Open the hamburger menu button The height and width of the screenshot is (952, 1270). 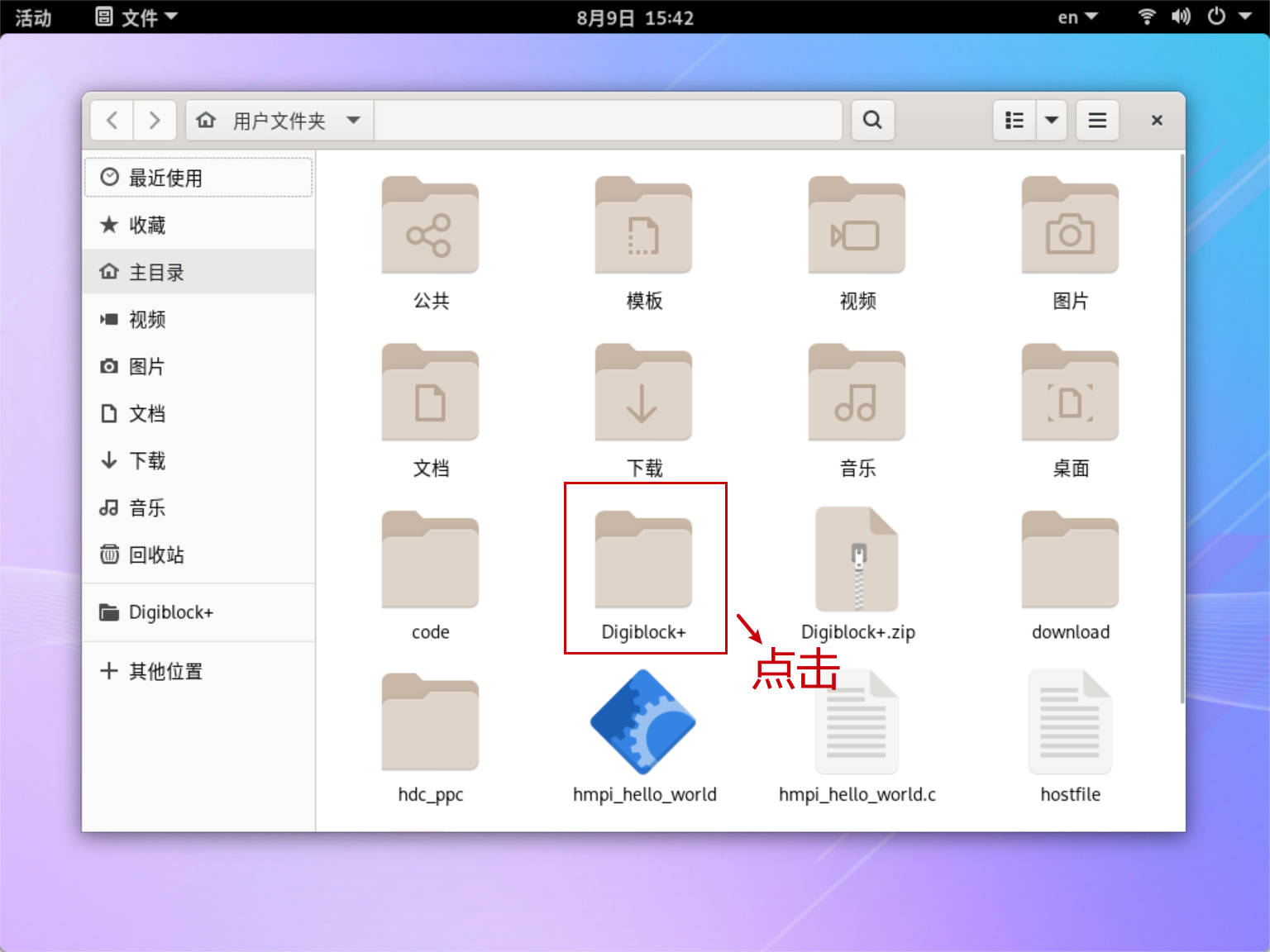point(1097,121)
